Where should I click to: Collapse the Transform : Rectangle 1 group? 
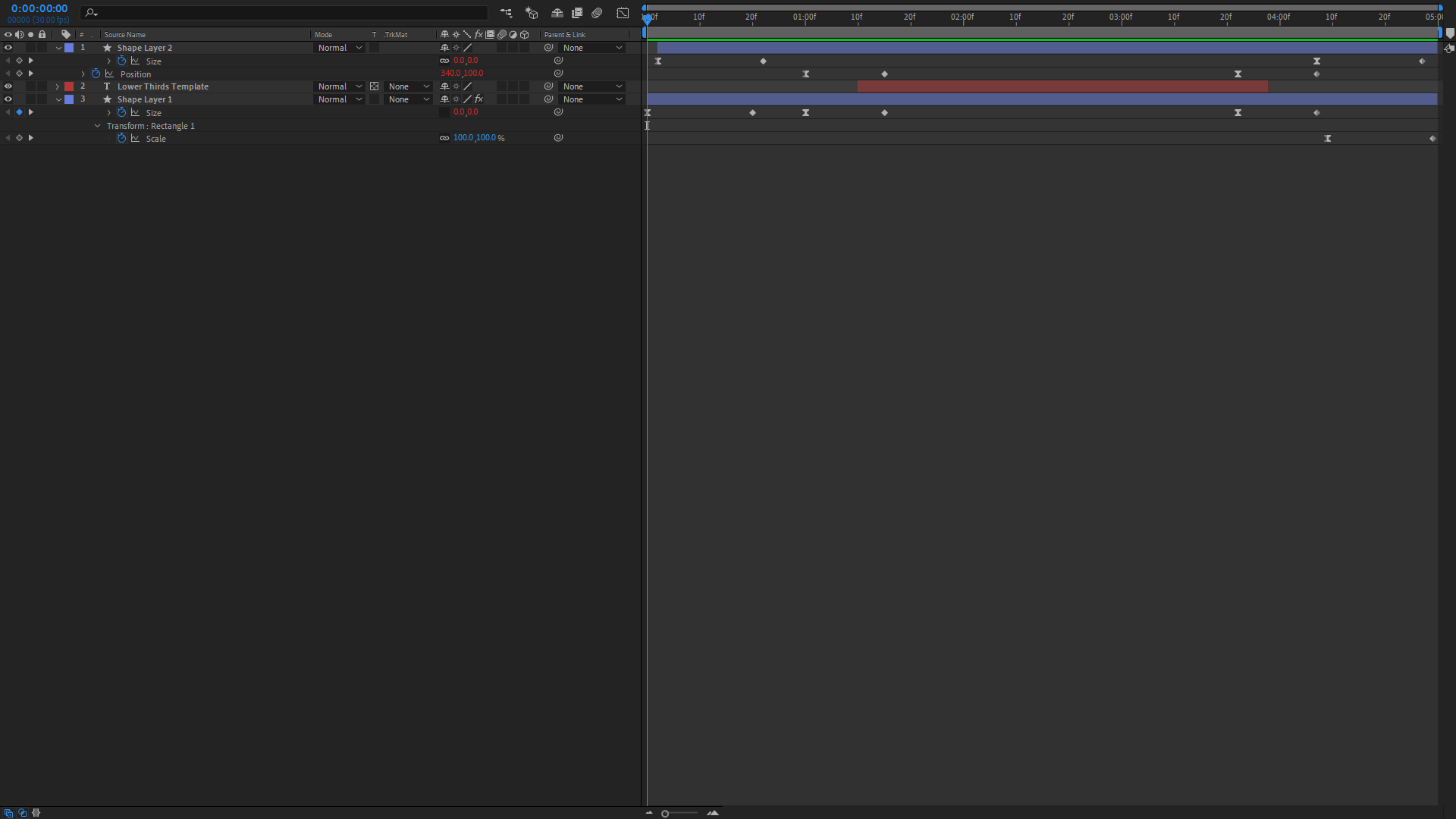click(98, 126)
